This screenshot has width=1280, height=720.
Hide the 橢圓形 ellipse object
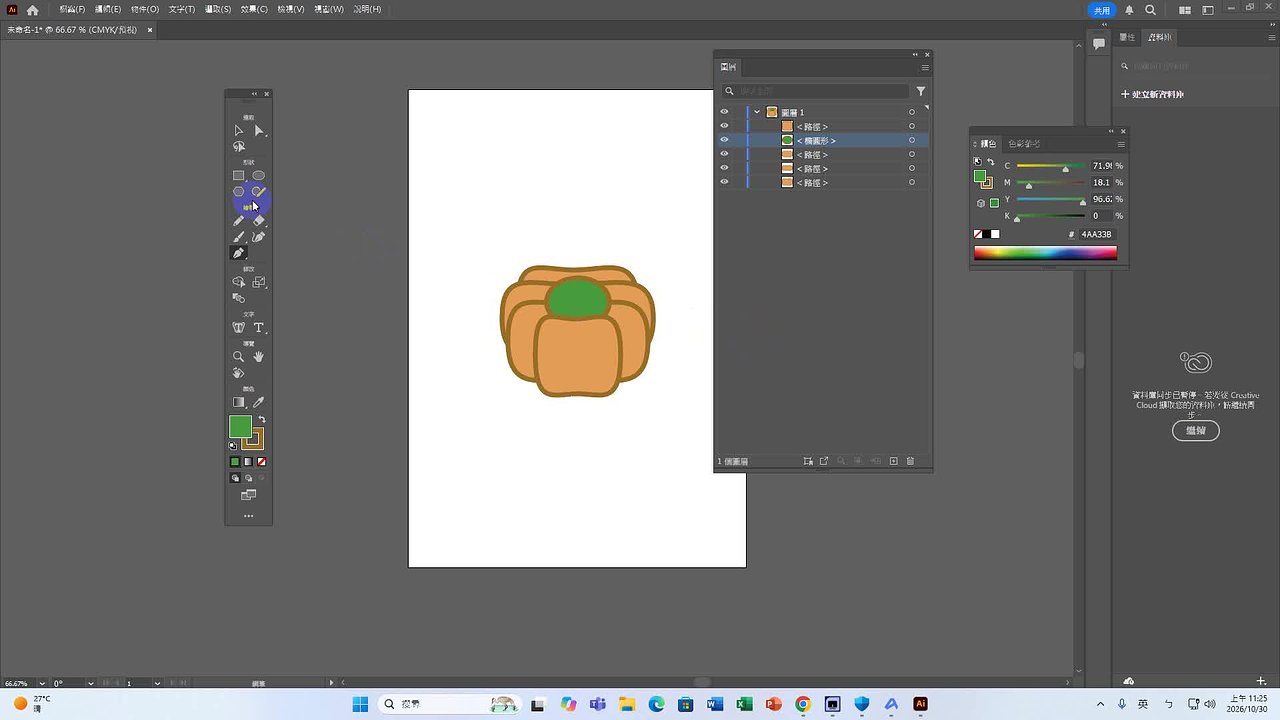click(724, 140)
